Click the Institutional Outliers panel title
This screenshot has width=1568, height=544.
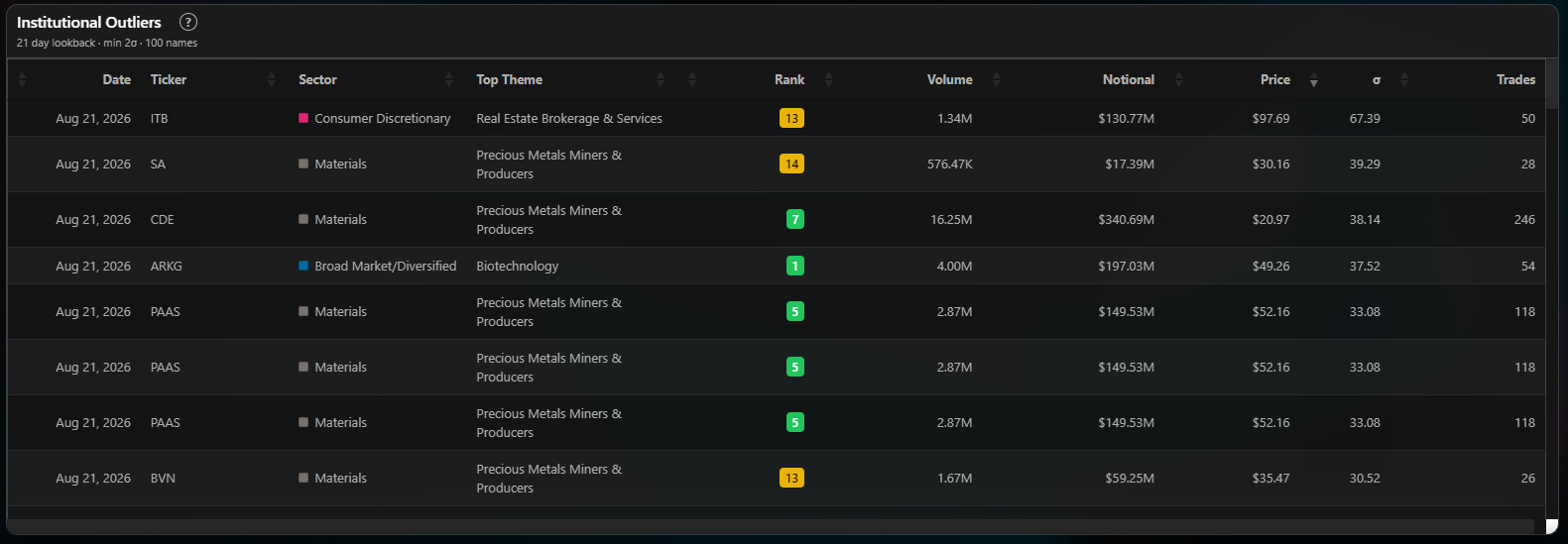pos(89,22)
